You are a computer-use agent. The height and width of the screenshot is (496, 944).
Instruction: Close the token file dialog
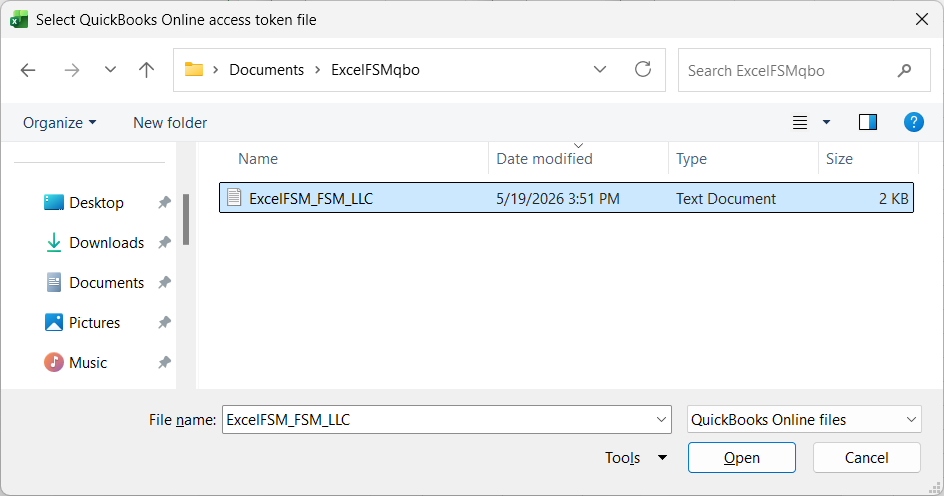[922, 19]
